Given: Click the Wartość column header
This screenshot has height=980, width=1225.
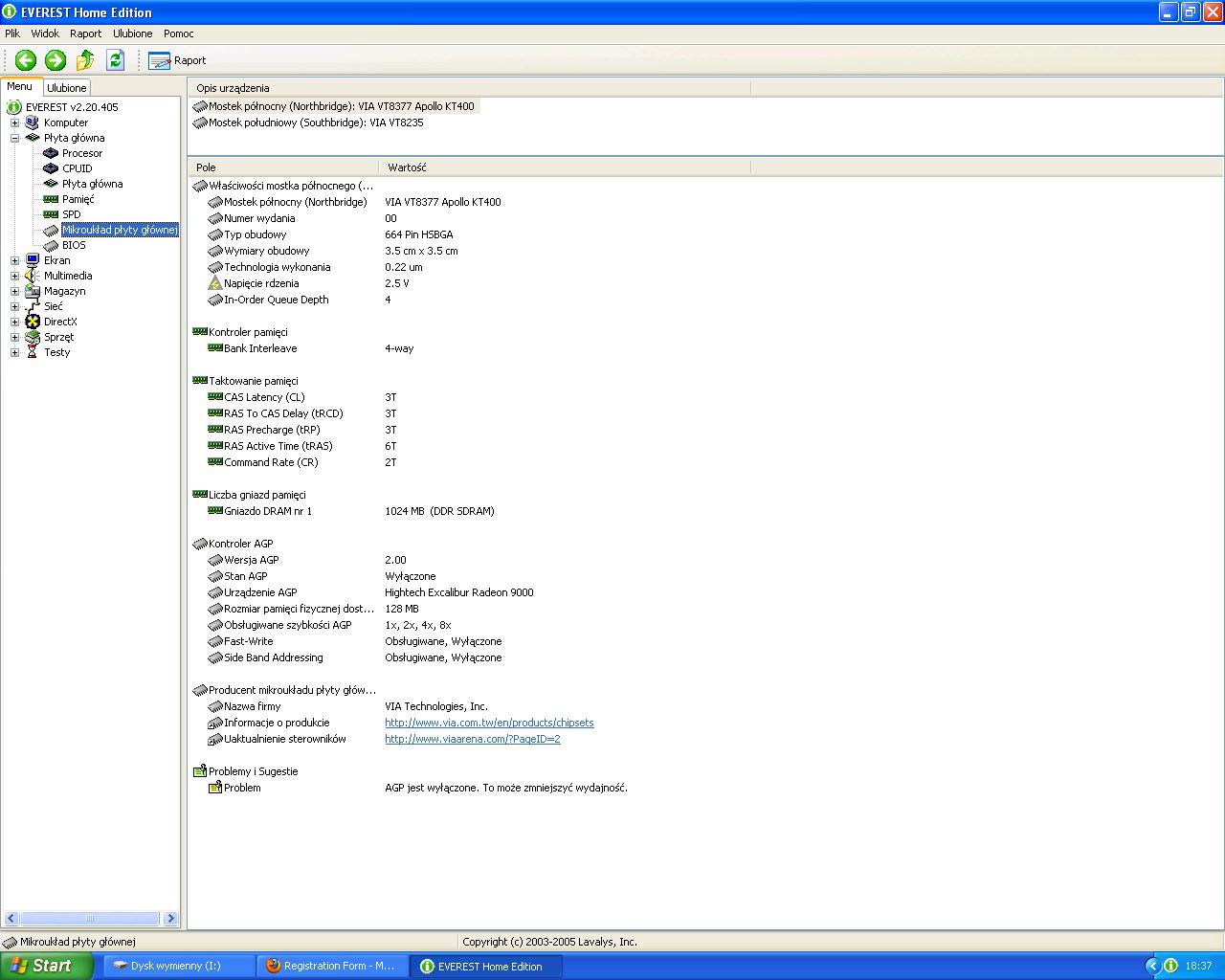Looking at the screenshot, I should 565,167.
